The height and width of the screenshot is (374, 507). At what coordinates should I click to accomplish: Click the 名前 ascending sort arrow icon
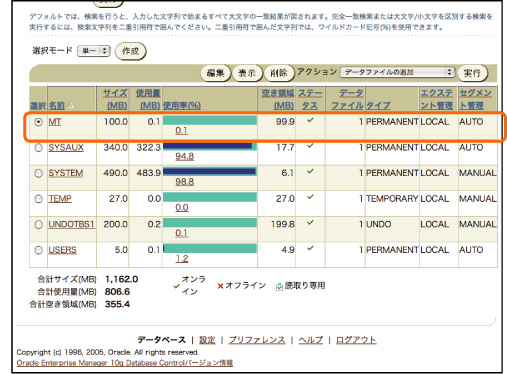tap(70, 106)
